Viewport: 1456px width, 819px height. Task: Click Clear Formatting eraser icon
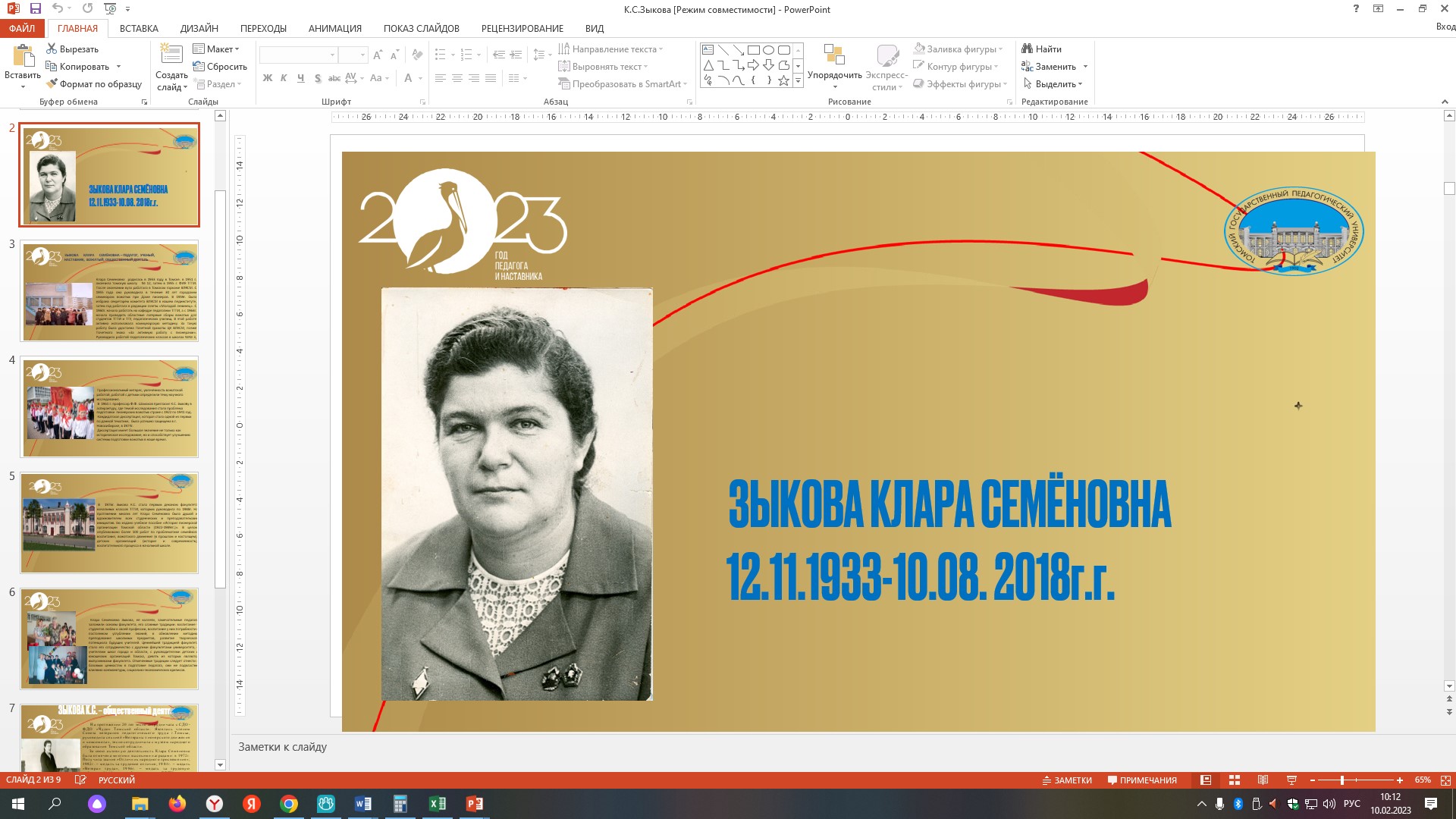pos(417,55)
